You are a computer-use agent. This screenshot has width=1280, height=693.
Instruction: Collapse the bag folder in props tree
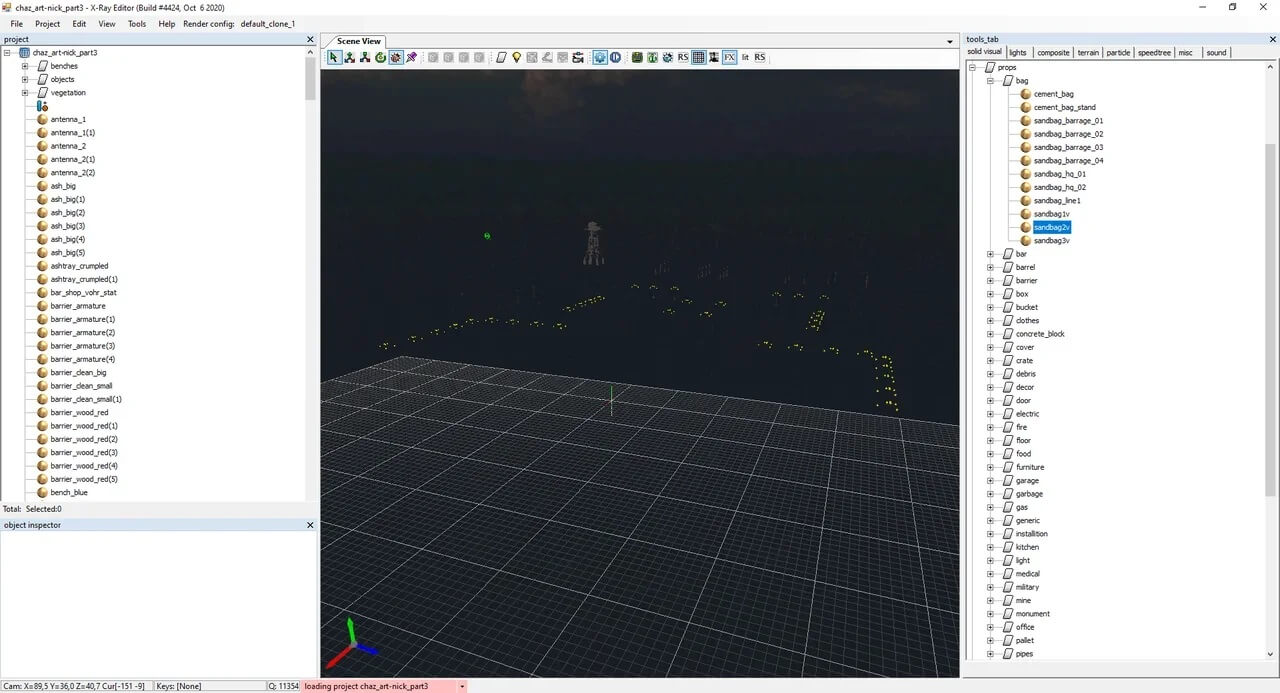[x=991, y=81]
